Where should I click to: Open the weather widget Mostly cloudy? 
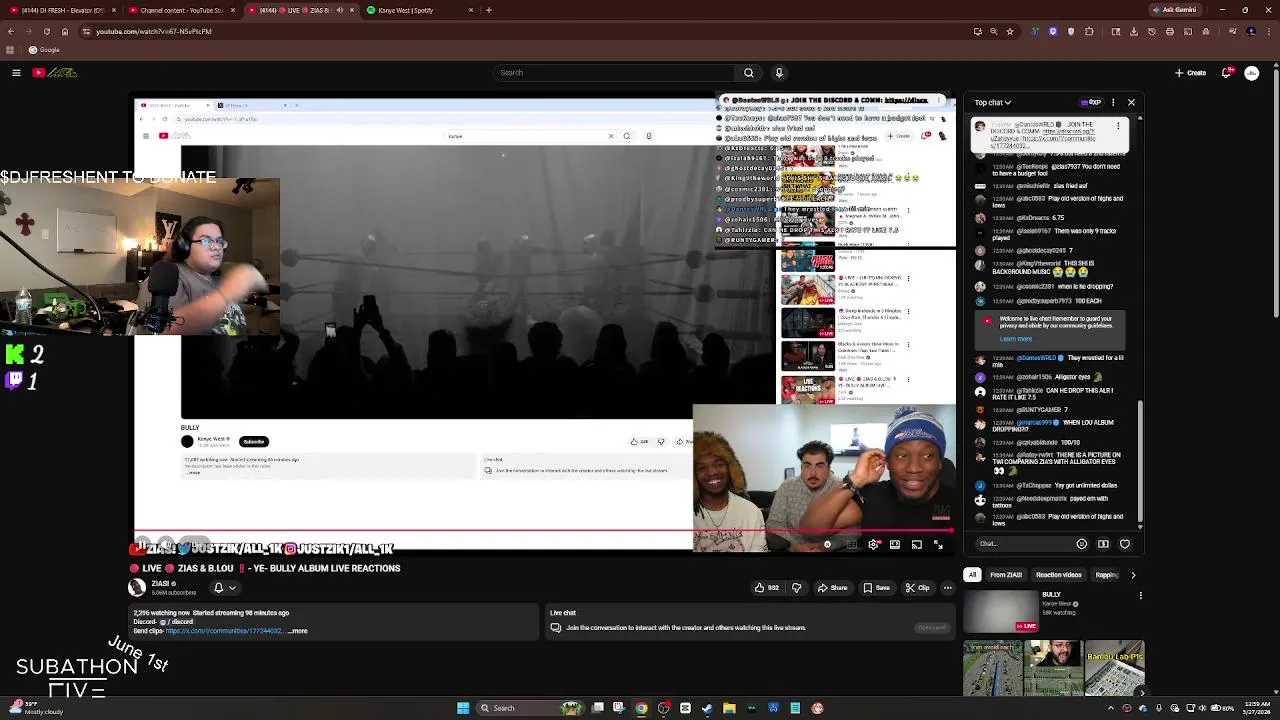pyautogui.click(x=35, y=708)
